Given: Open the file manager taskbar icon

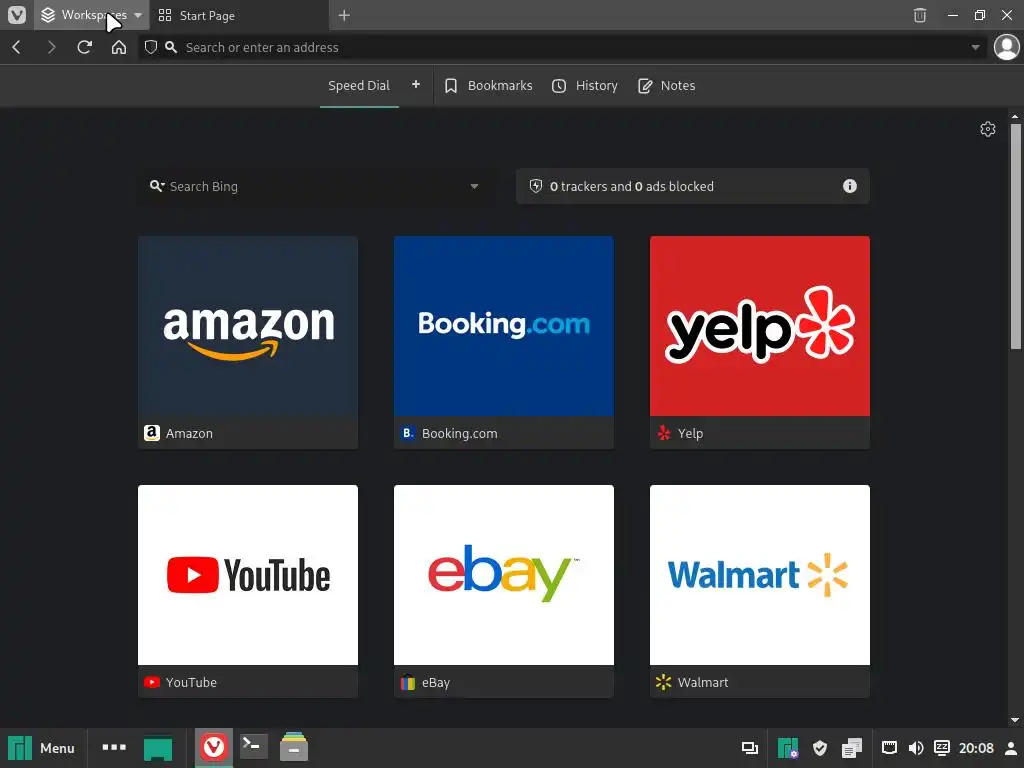Looking at the screenshot, I should [x=294, y=746].
